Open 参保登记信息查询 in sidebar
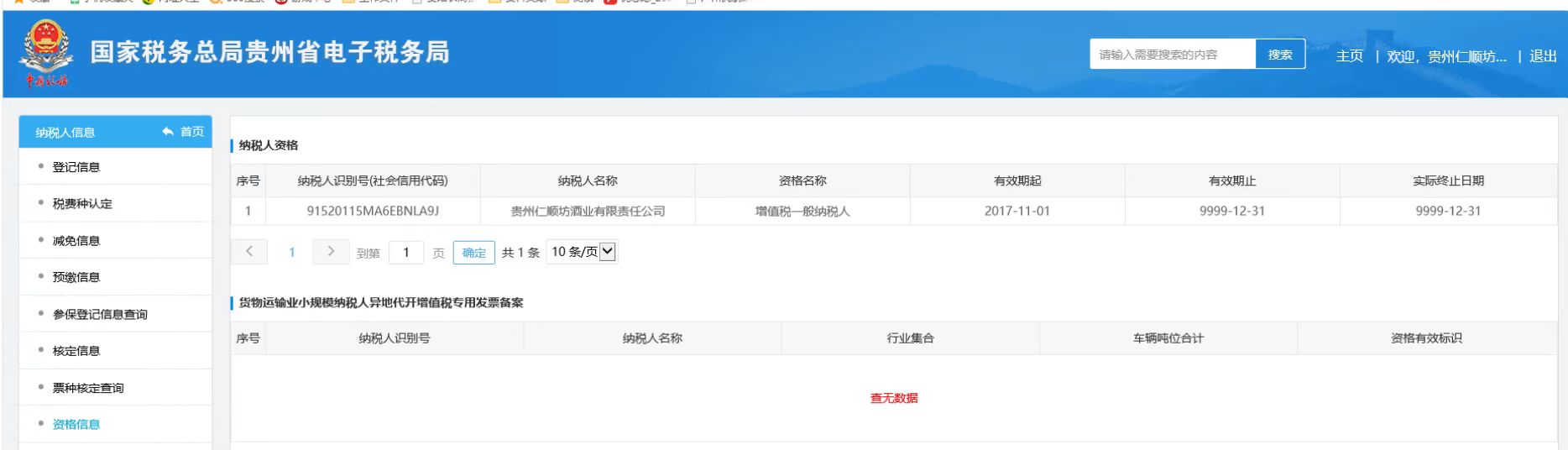The width and height of the screenshot is (1568, 450). click(x=100, y=314)
